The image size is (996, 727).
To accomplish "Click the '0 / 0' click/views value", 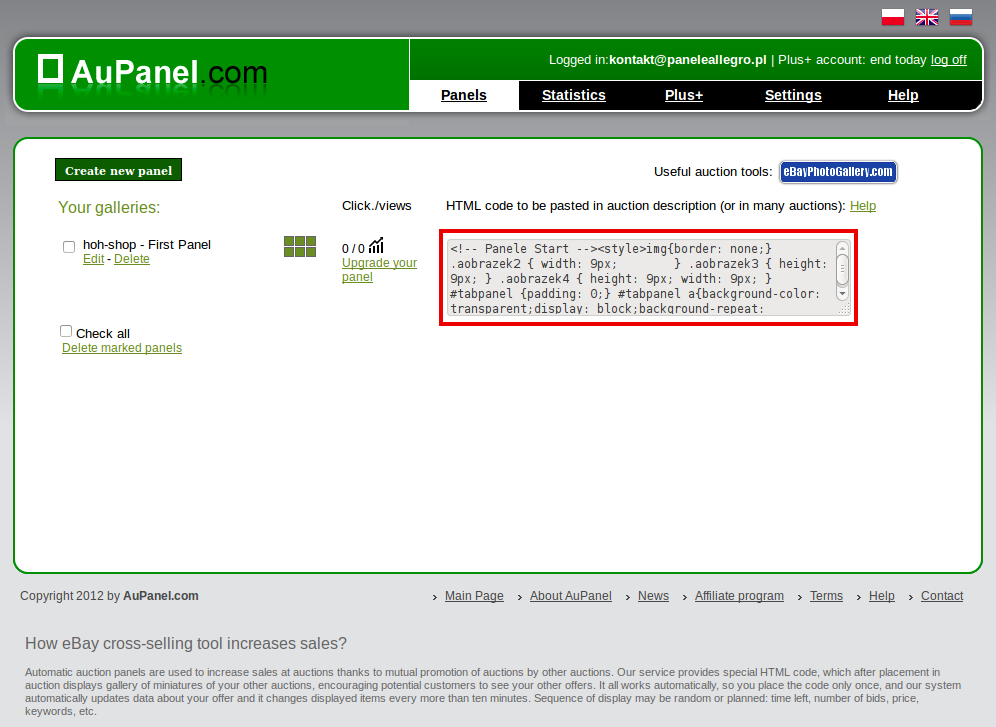I will pos(353,248).
